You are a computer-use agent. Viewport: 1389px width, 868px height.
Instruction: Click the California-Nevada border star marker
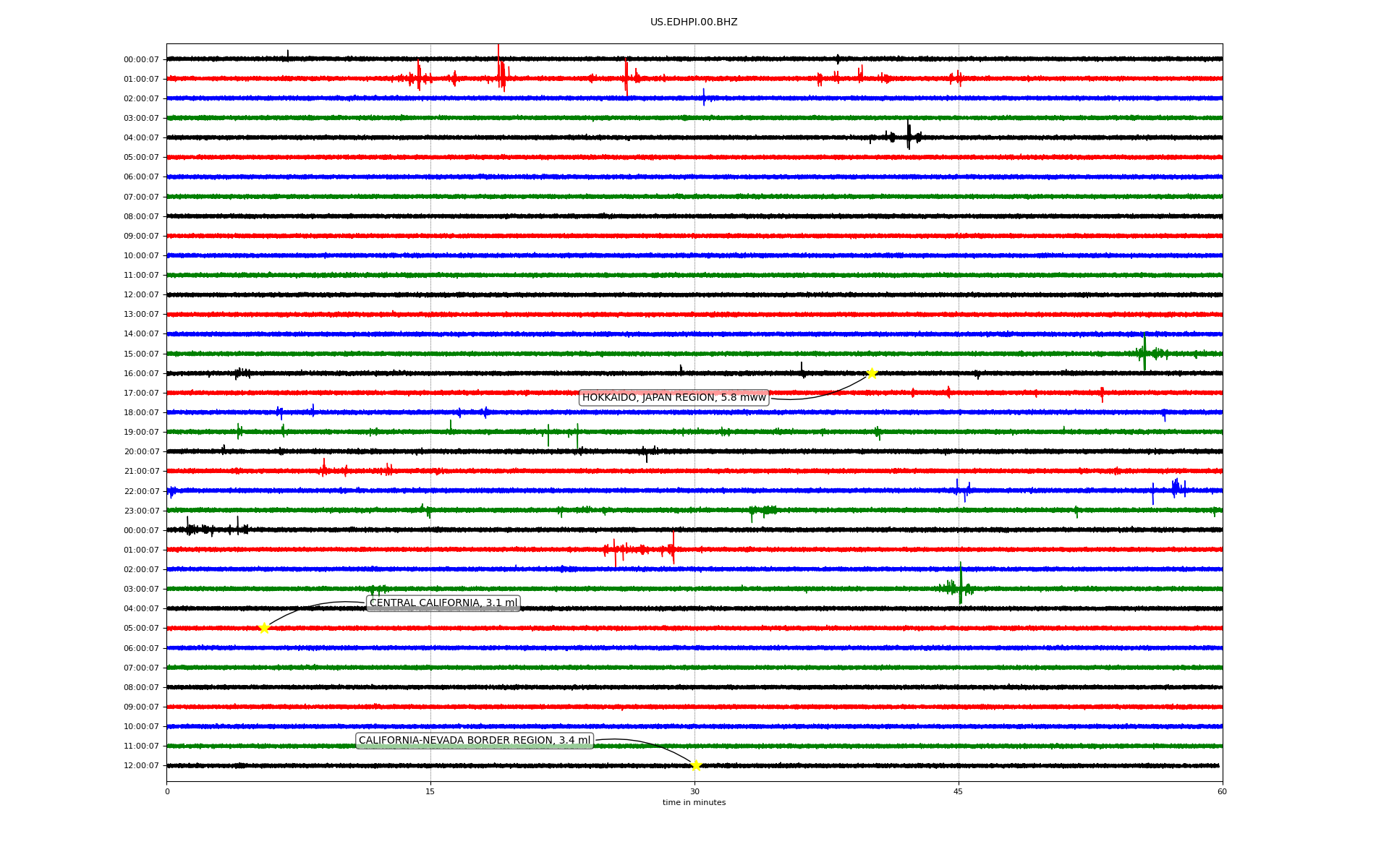click(696, 765)
